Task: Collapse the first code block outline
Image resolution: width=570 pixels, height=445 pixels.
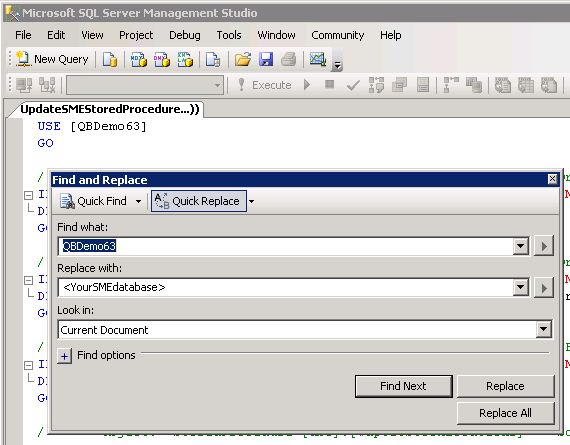Action: [28, 196]
